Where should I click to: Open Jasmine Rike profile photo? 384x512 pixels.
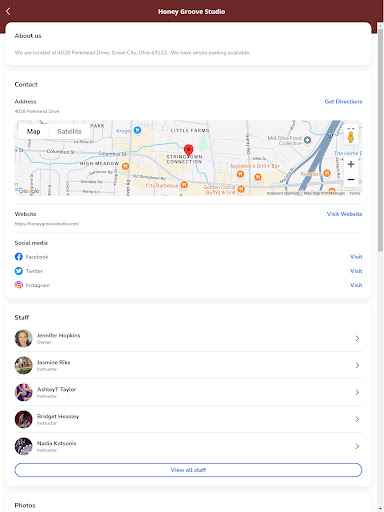click(23, 365)
